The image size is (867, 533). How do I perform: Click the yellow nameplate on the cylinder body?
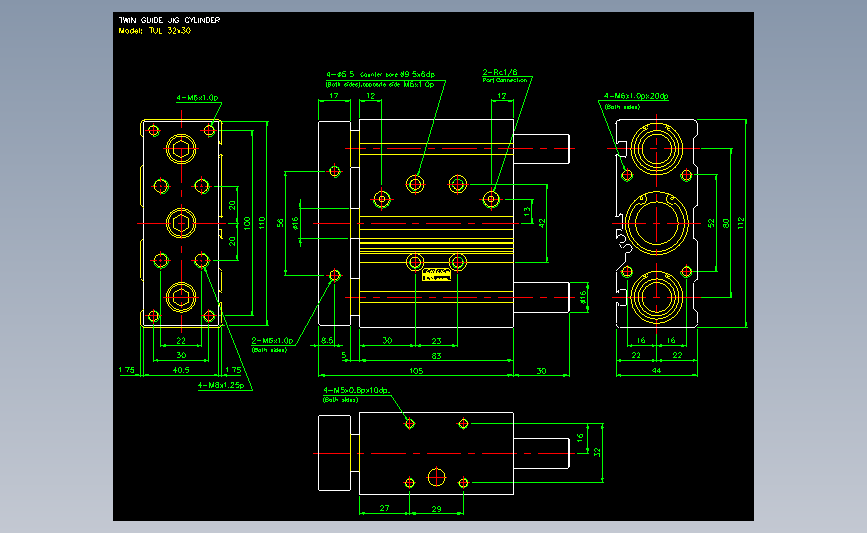coord(436,275)
